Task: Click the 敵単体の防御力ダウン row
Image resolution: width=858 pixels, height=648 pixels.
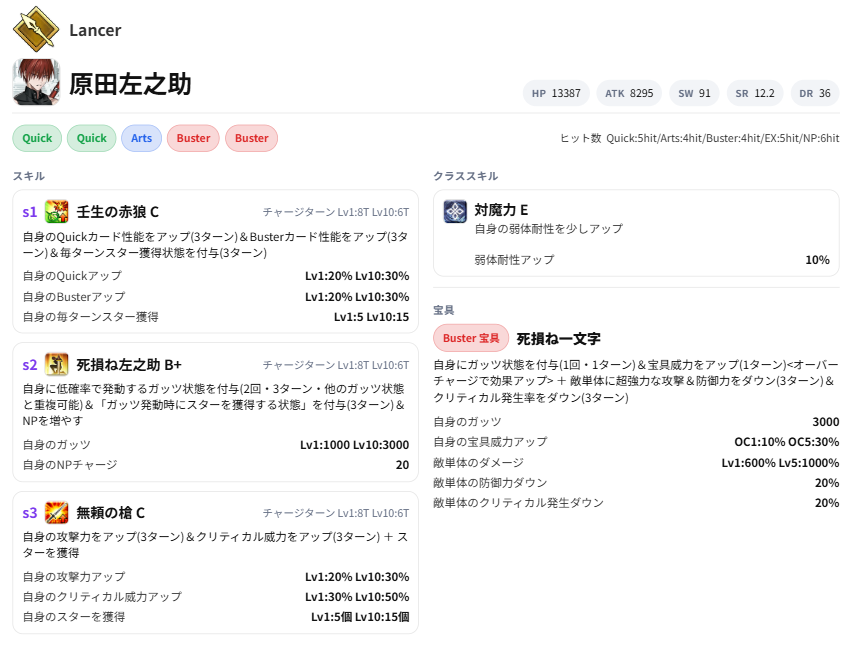Action: click(x=636, y=483)
